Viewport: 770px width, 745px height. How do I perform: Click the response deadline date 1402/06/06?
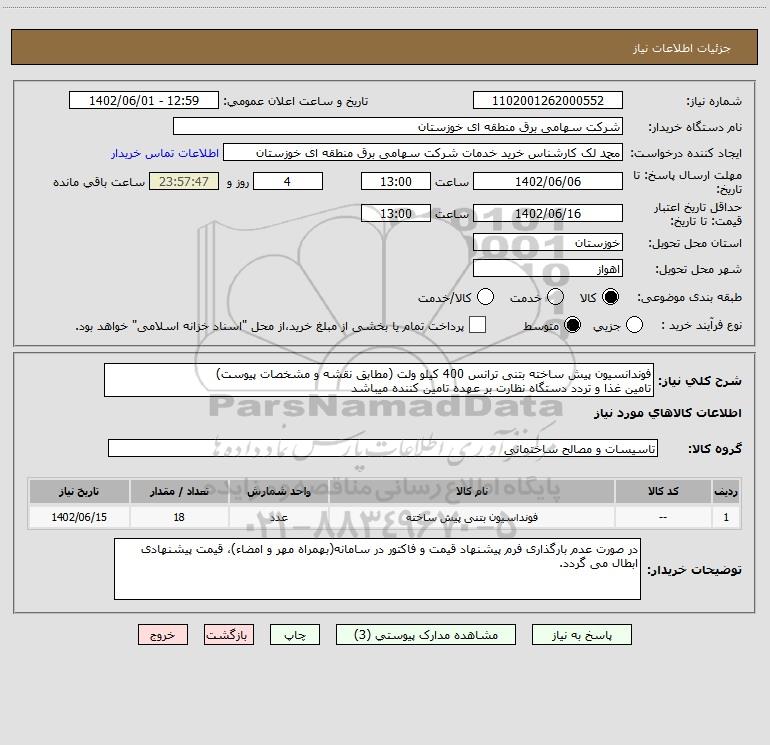click(548, 181)
